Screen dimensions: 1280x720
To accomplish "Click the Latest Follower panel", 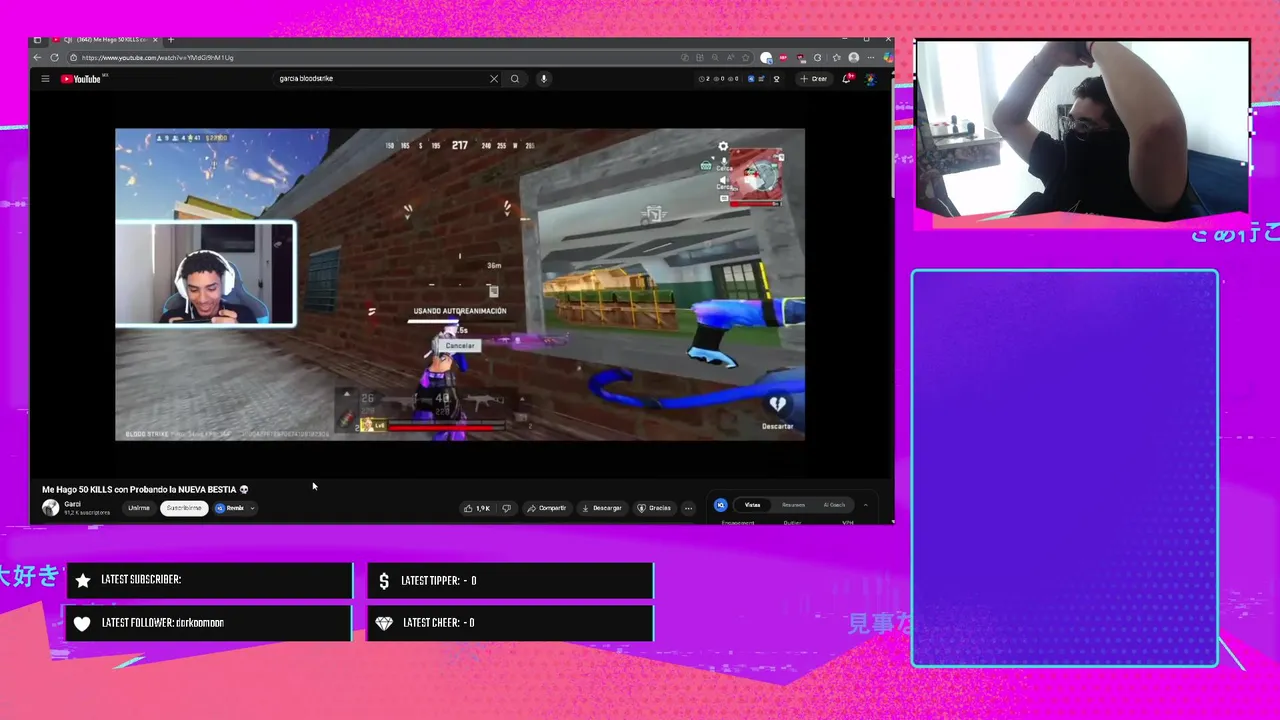I will click(209, 622).
